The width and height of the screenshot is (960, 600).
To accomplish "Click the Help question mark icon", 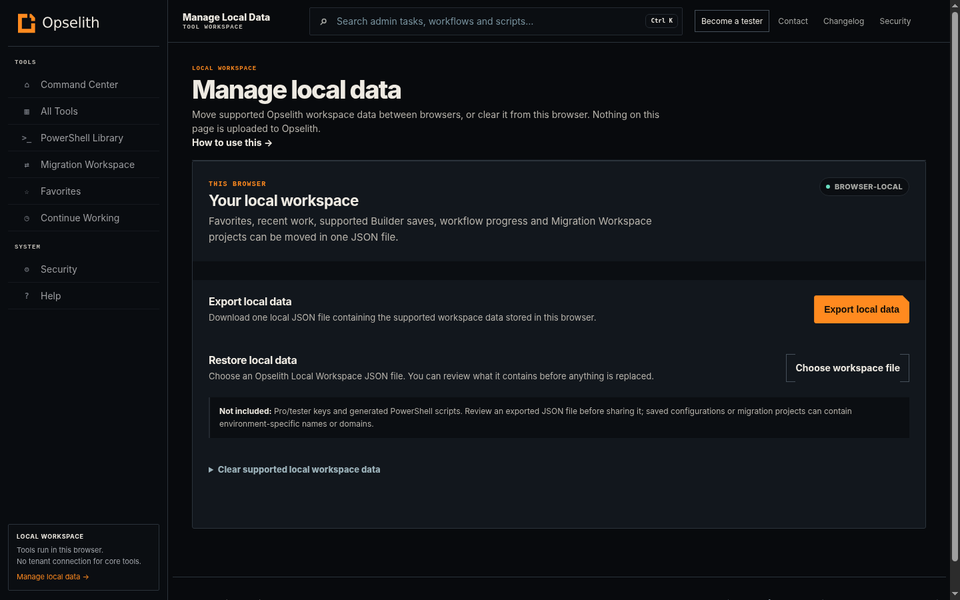I will [26, 296].
